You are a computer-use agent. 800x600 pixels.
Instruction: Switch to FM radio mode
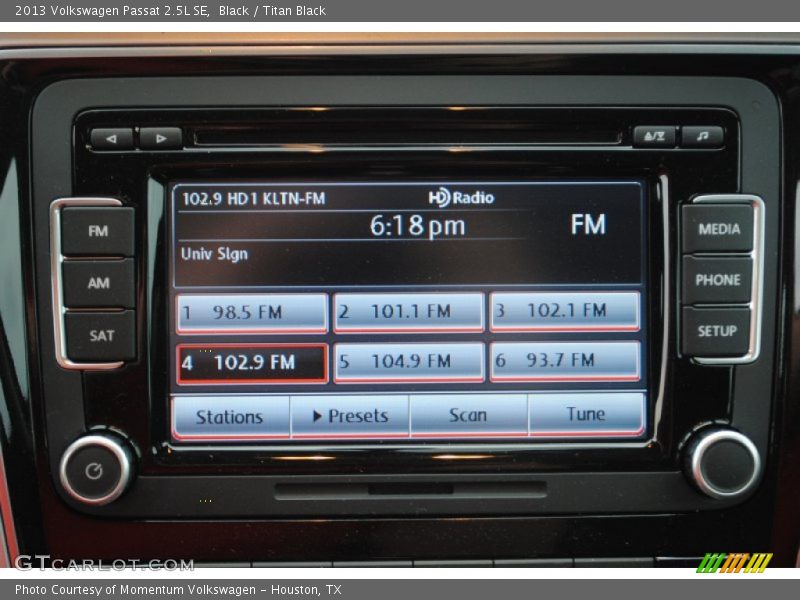click(97, 231)
